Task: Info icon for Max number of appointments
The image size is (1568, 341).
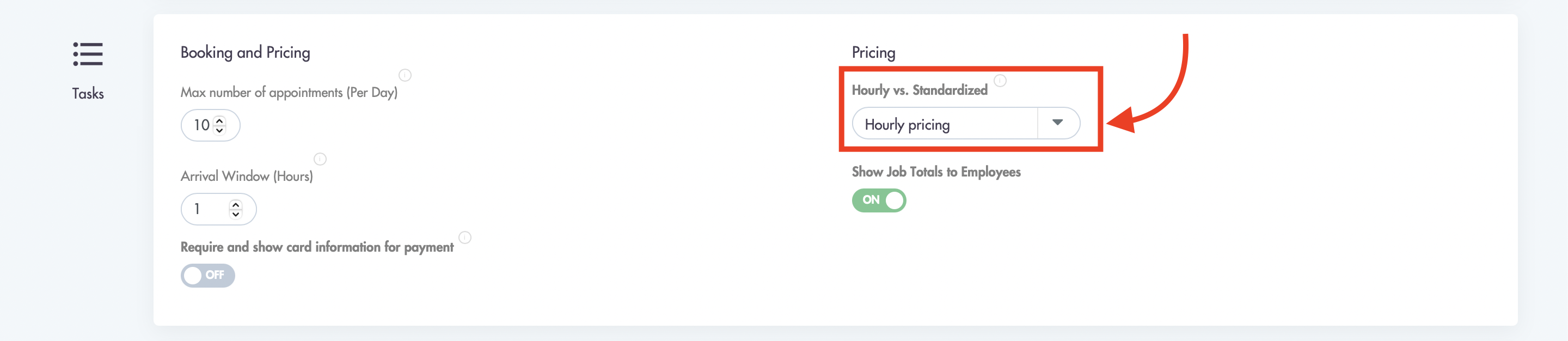Action: pos(405,75)
